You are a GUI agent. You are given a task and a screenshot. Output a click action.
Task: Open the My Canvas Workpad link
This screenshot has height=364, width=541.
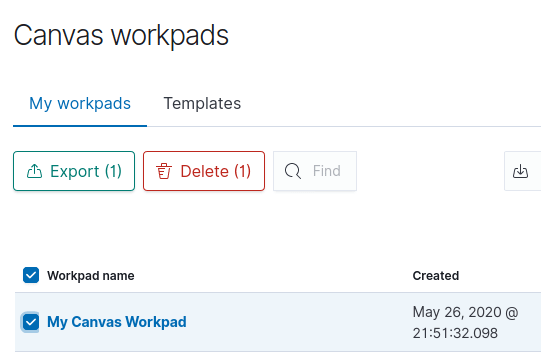(117, 322)
